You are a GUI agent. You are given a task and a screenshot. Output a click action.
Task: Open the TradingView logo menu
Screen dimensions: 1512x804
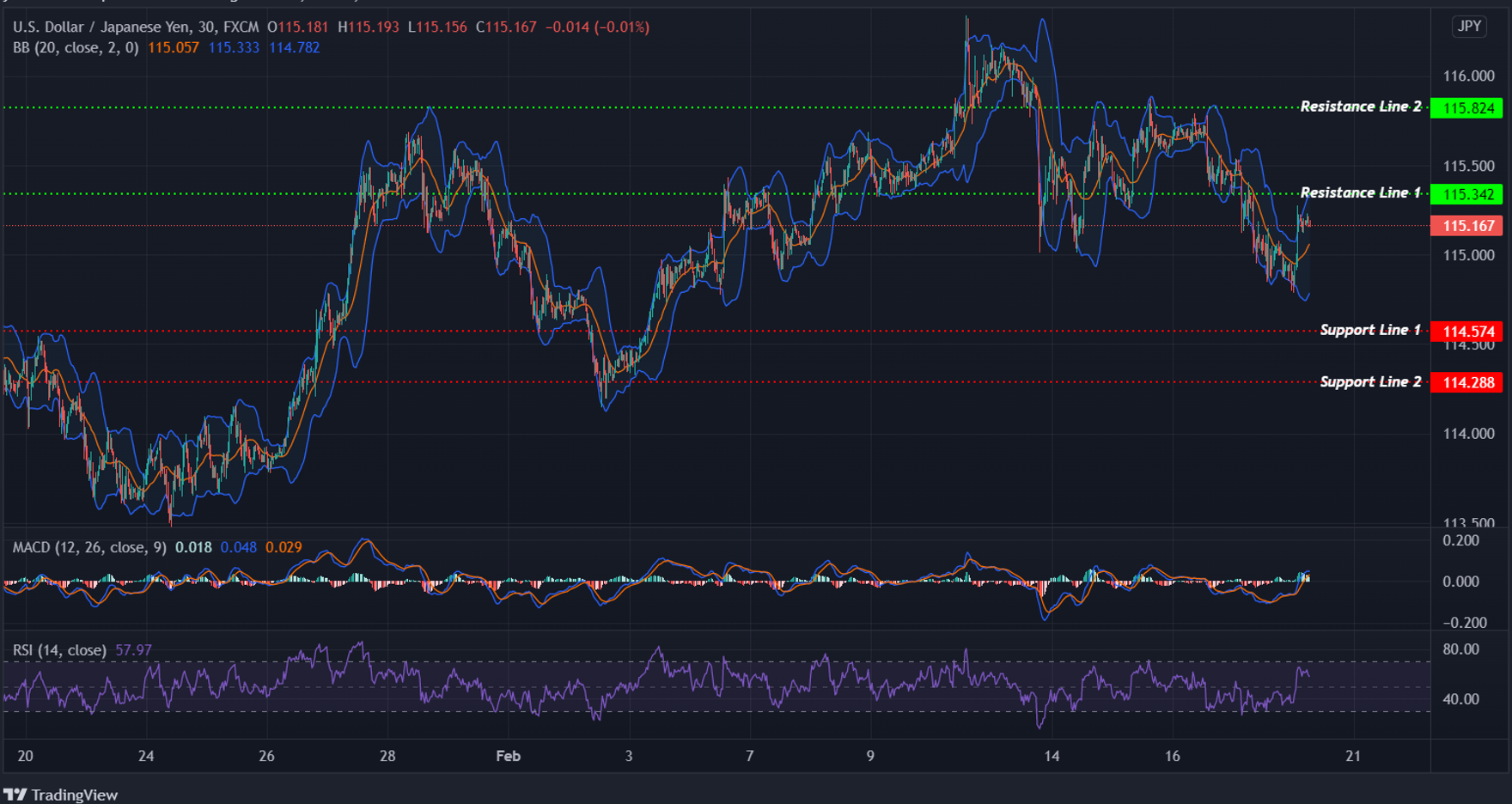tap(17, 795)
